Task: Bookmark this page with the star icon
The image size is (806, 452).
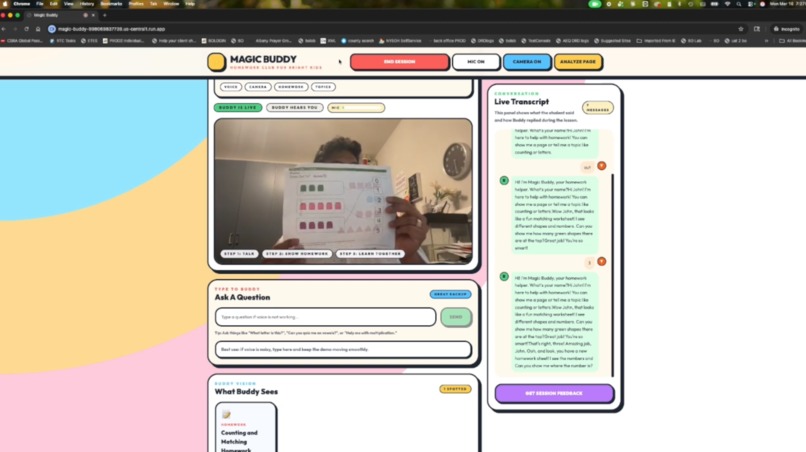Action: point(741,29)
